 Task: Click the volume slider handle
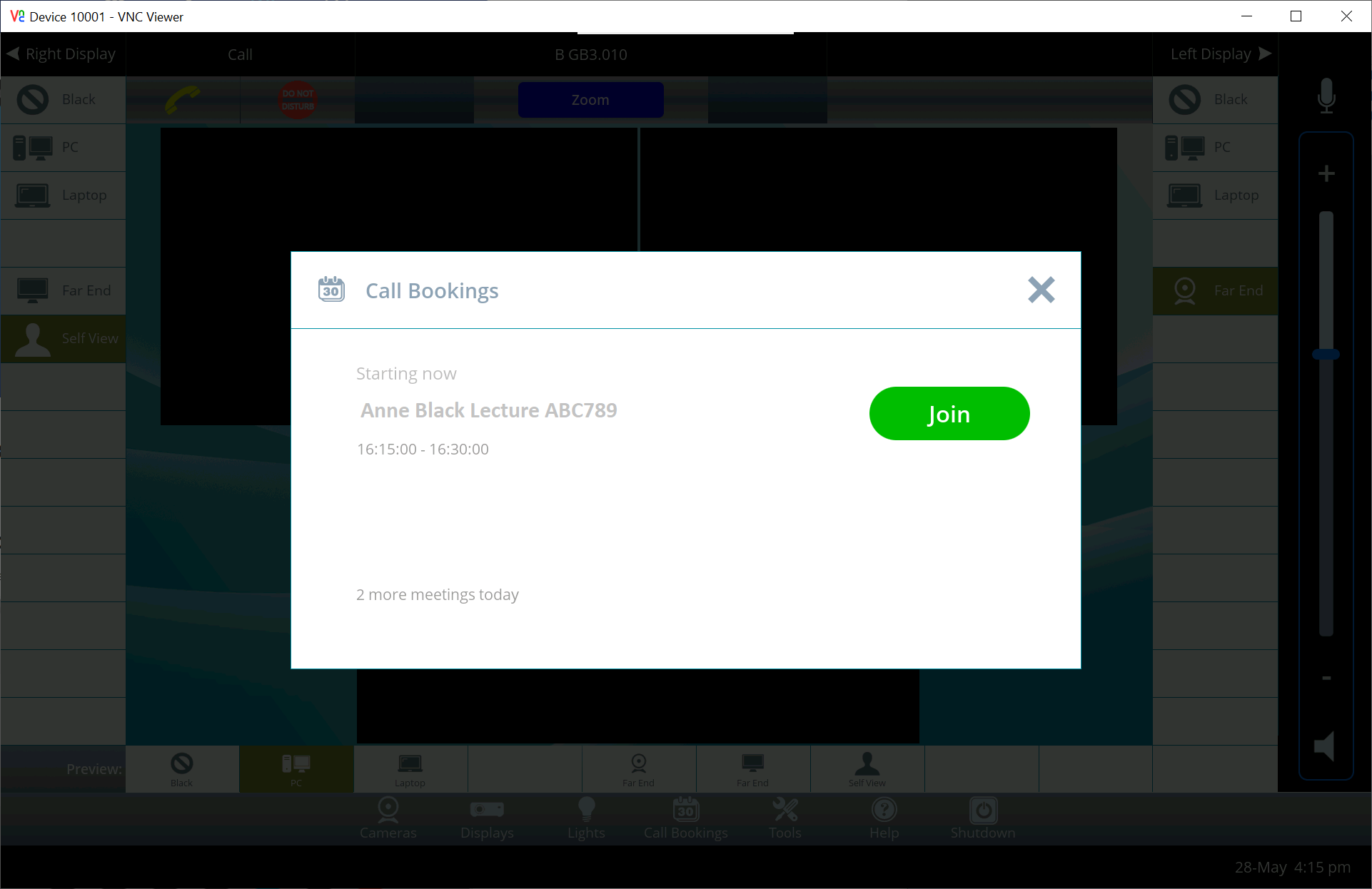[1326, 354]
